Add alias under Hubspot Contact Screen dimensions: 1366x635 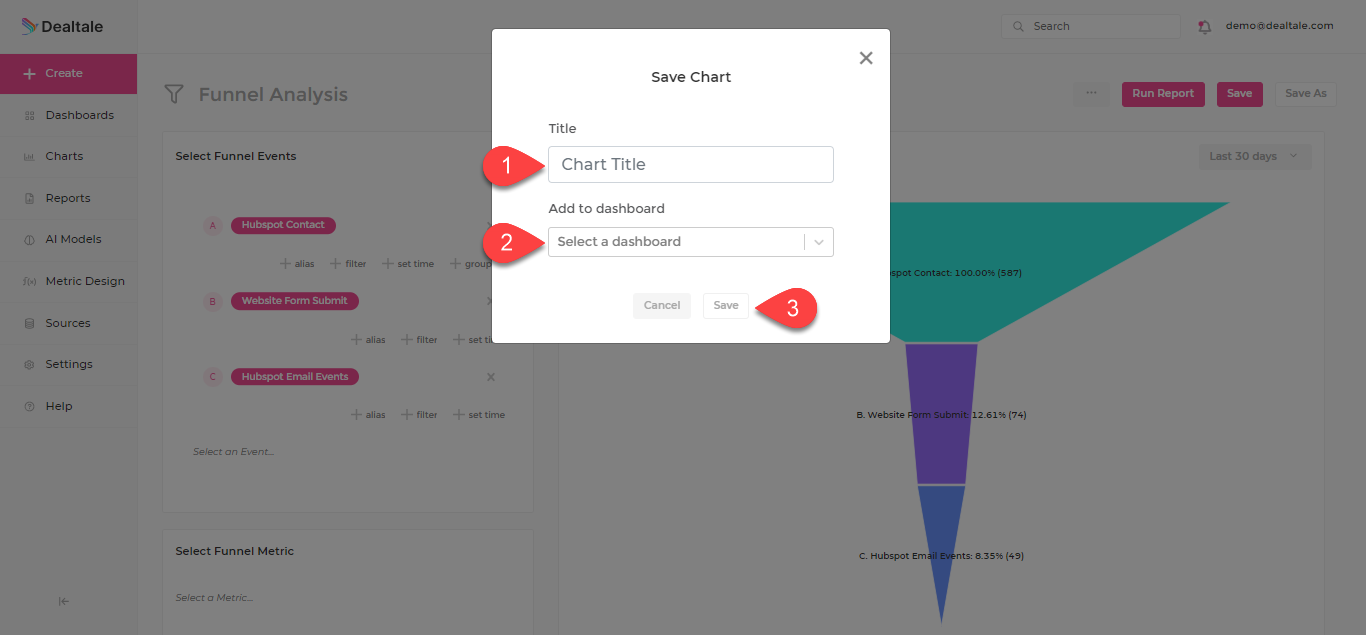[297, 264]
